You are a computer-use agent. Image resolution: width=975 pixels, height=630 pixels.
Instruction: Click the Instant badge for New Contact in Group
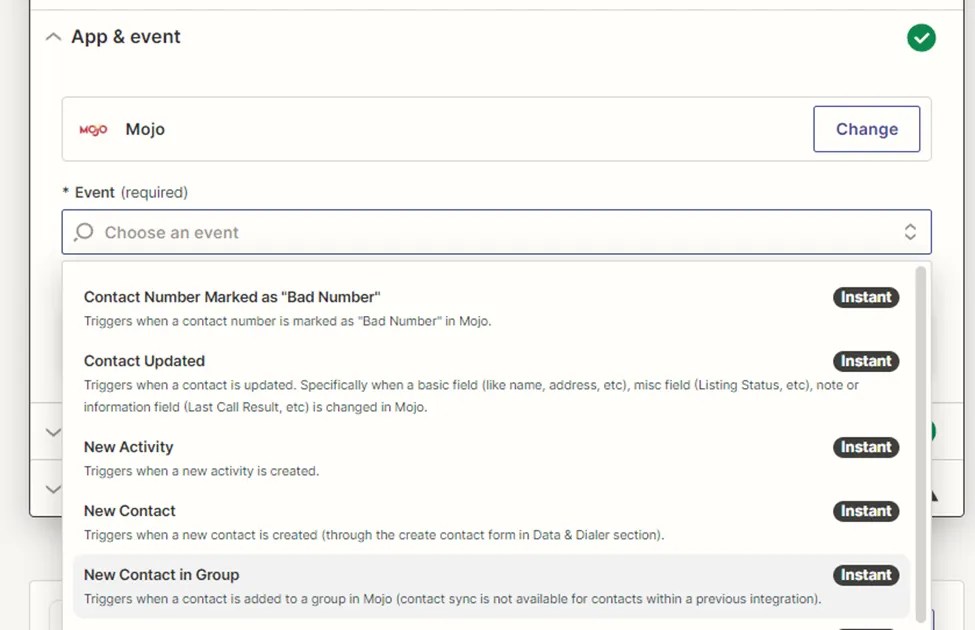pos(865,575)
